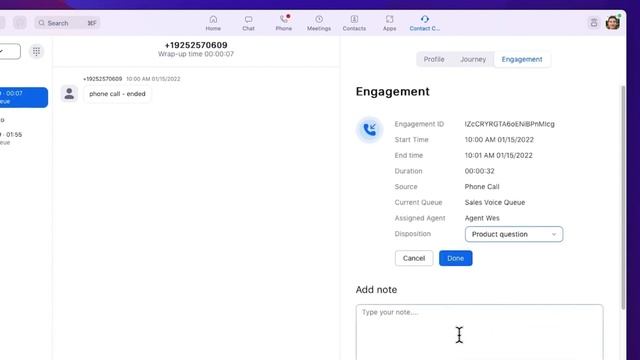Click the Start Time value 10:00 AM 01/15/2022
640x360 pixels.
click(499, 140)
